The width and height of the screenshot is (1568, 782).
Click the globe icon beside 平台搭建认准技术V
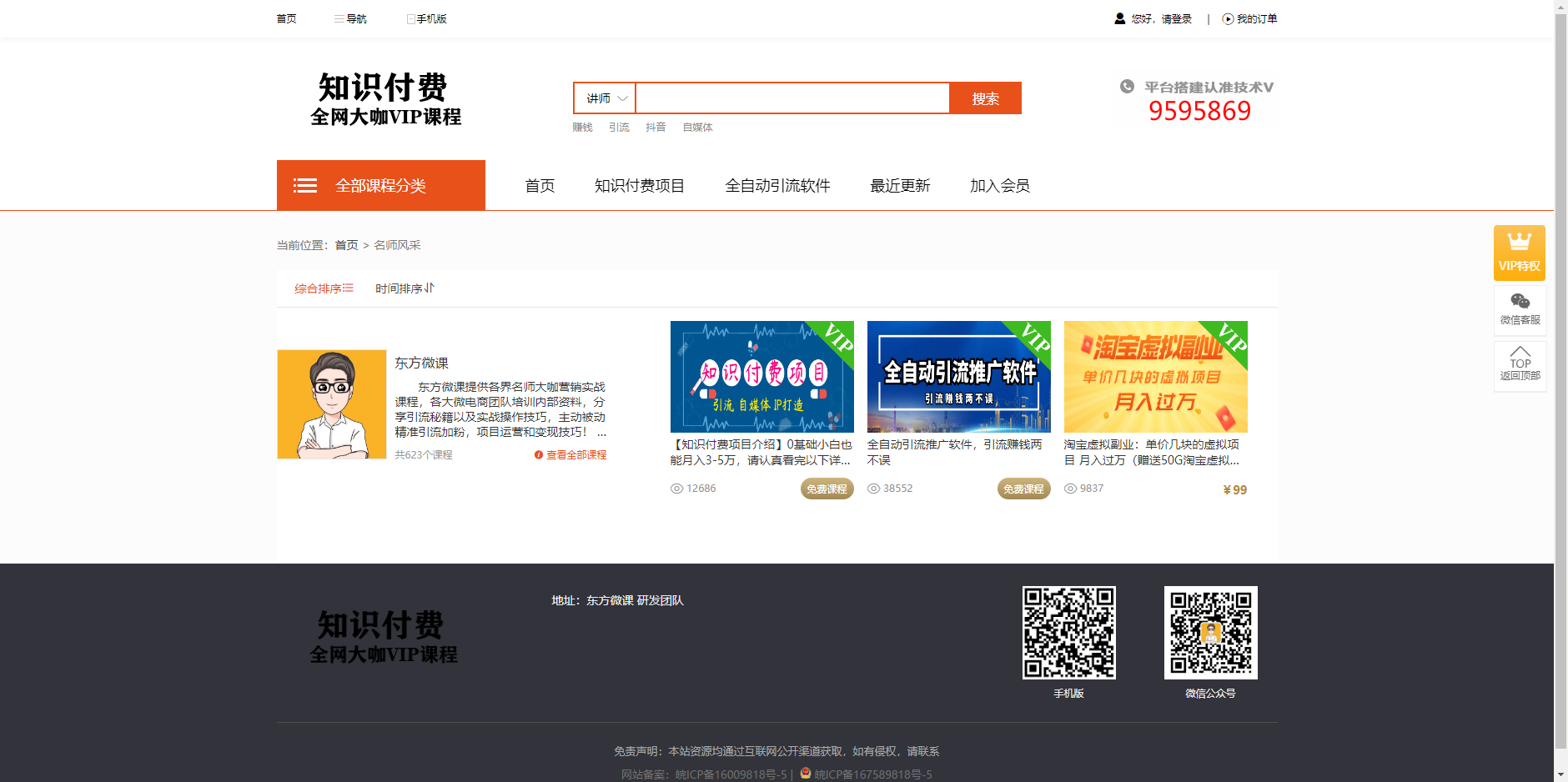1128,87
